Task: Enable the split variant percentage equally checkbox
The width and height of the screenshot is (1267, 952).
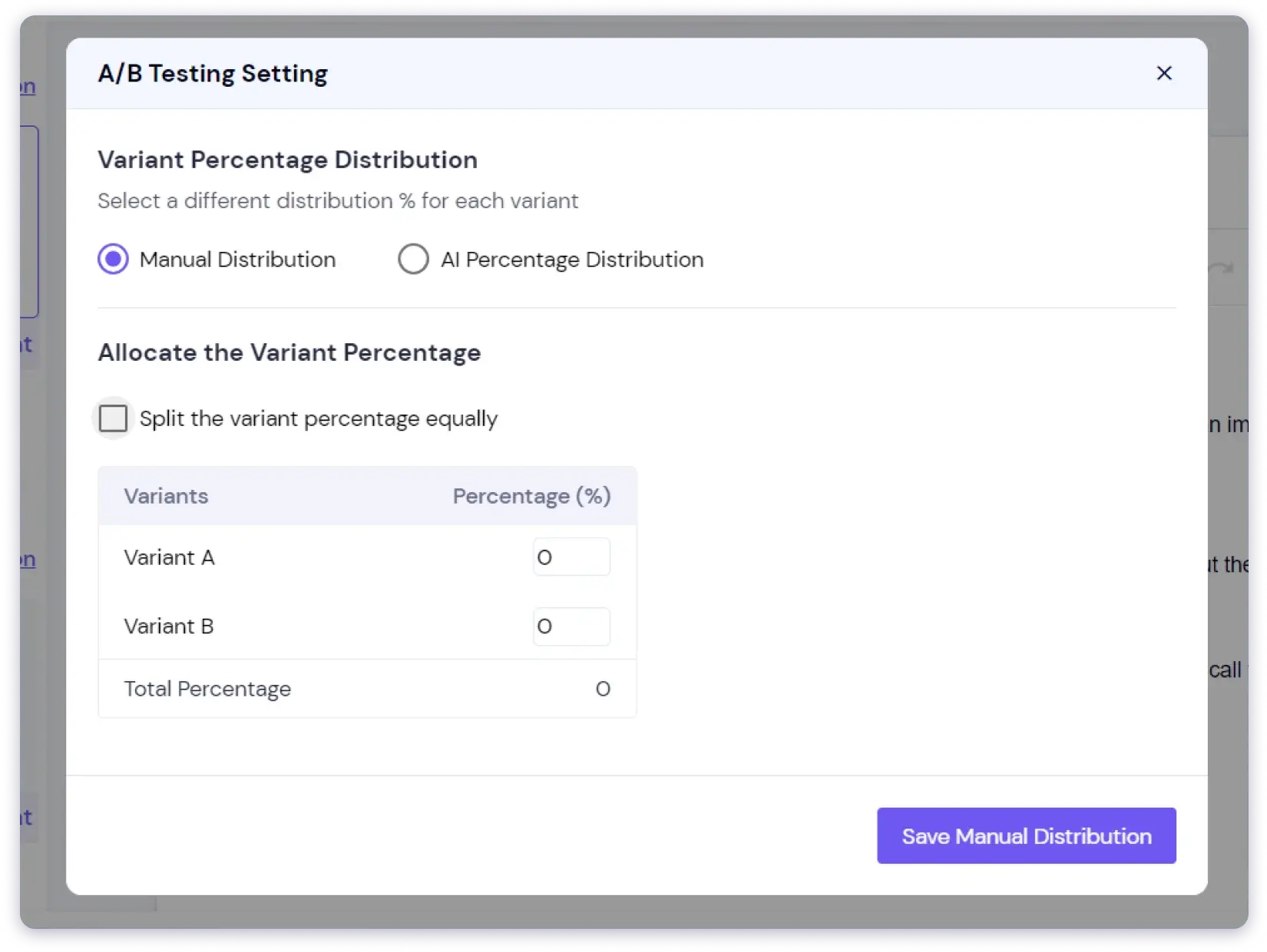Action: pyautogui.click(x=113, y=418)
